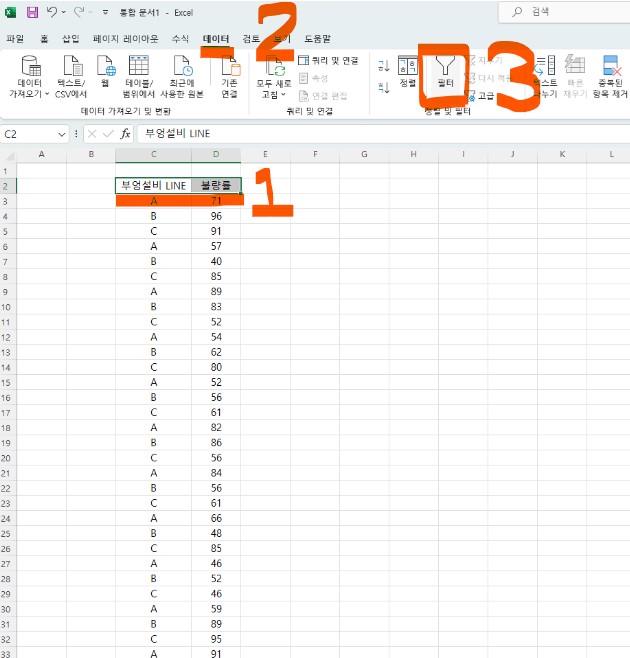This screenshot has width=630, height=658.
Task: Click cell D30 containing 59
Action: click(x=216, y=609)
